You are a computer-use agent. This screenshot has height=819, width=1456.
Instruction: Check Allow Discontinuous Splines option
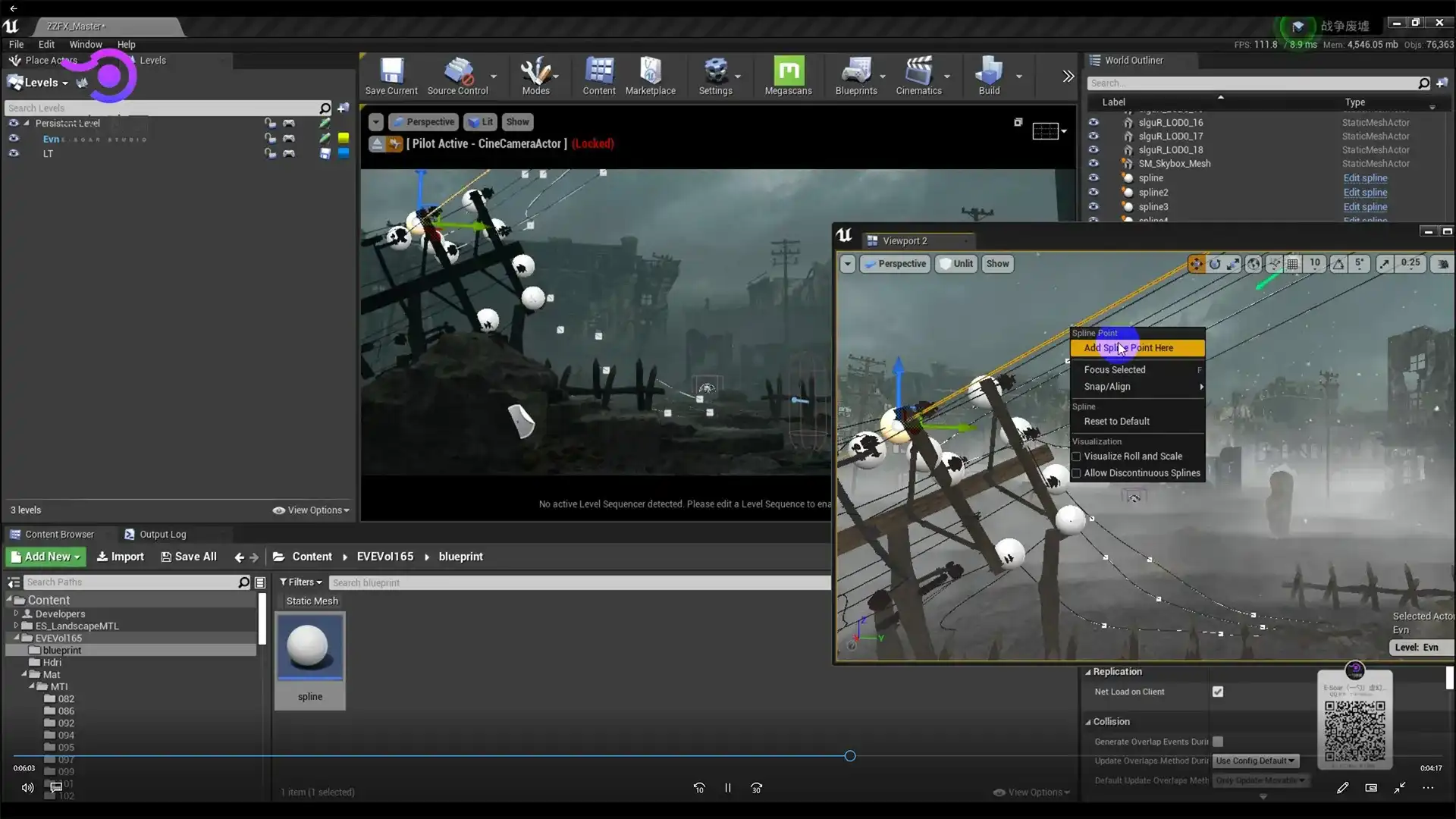point(1076,473)
